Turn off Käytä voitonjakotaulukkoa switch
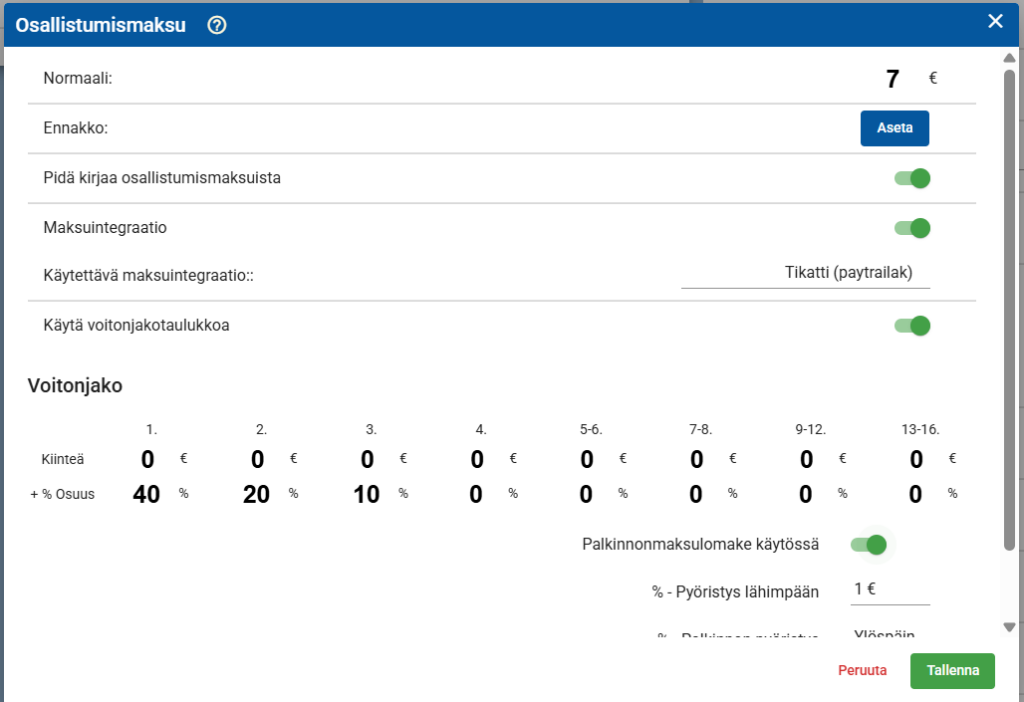The image size is (1024, 702). tap(912, 325)
